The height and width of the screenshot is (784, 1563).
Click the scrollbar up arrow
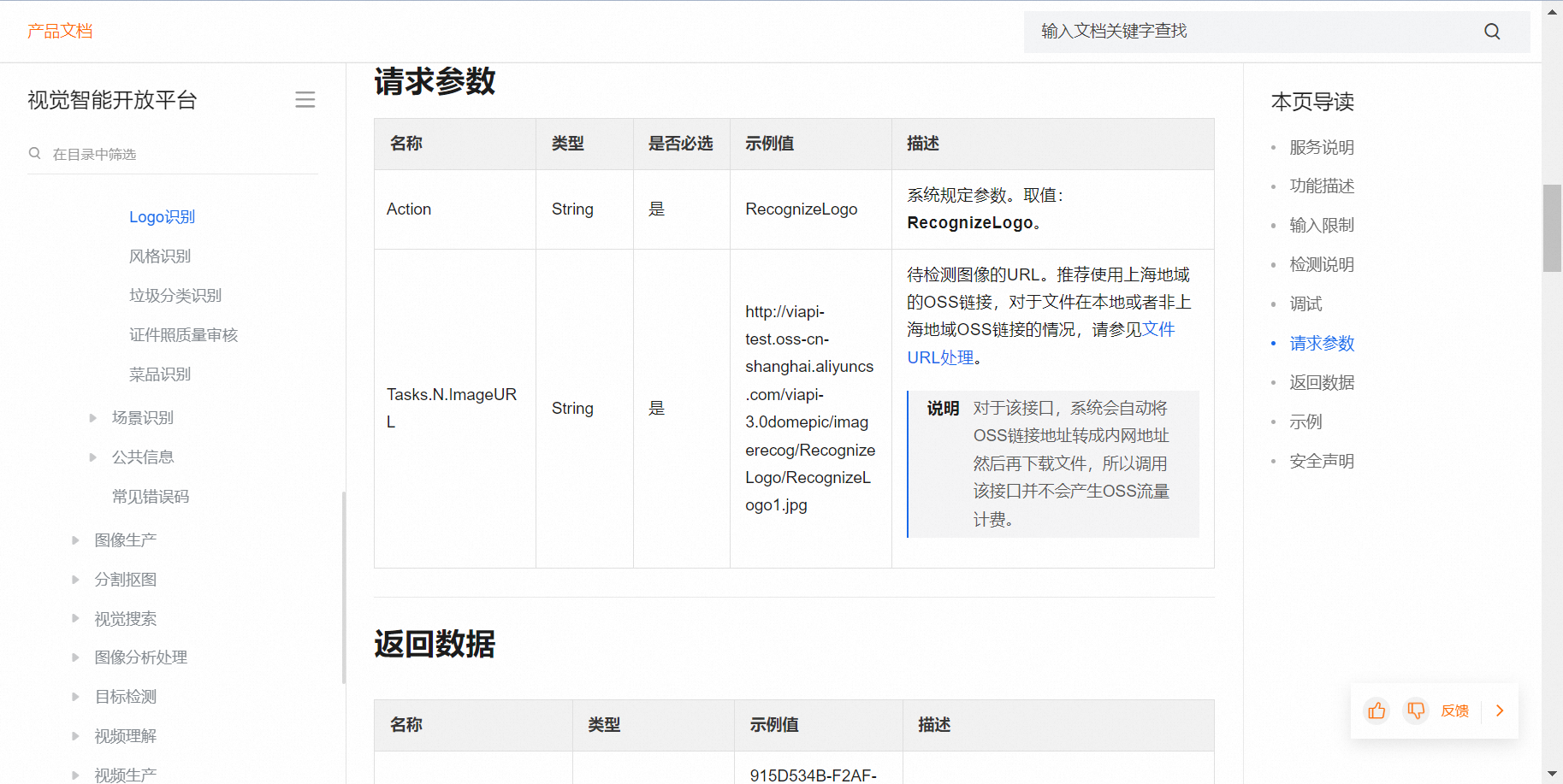pos(1552,12)
